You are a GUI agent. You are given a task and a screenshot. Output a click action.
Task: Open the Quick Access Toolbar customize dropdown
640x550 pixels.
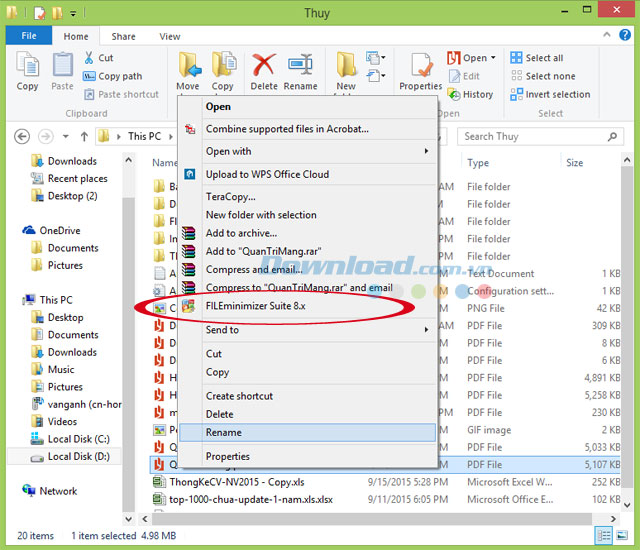73,13
